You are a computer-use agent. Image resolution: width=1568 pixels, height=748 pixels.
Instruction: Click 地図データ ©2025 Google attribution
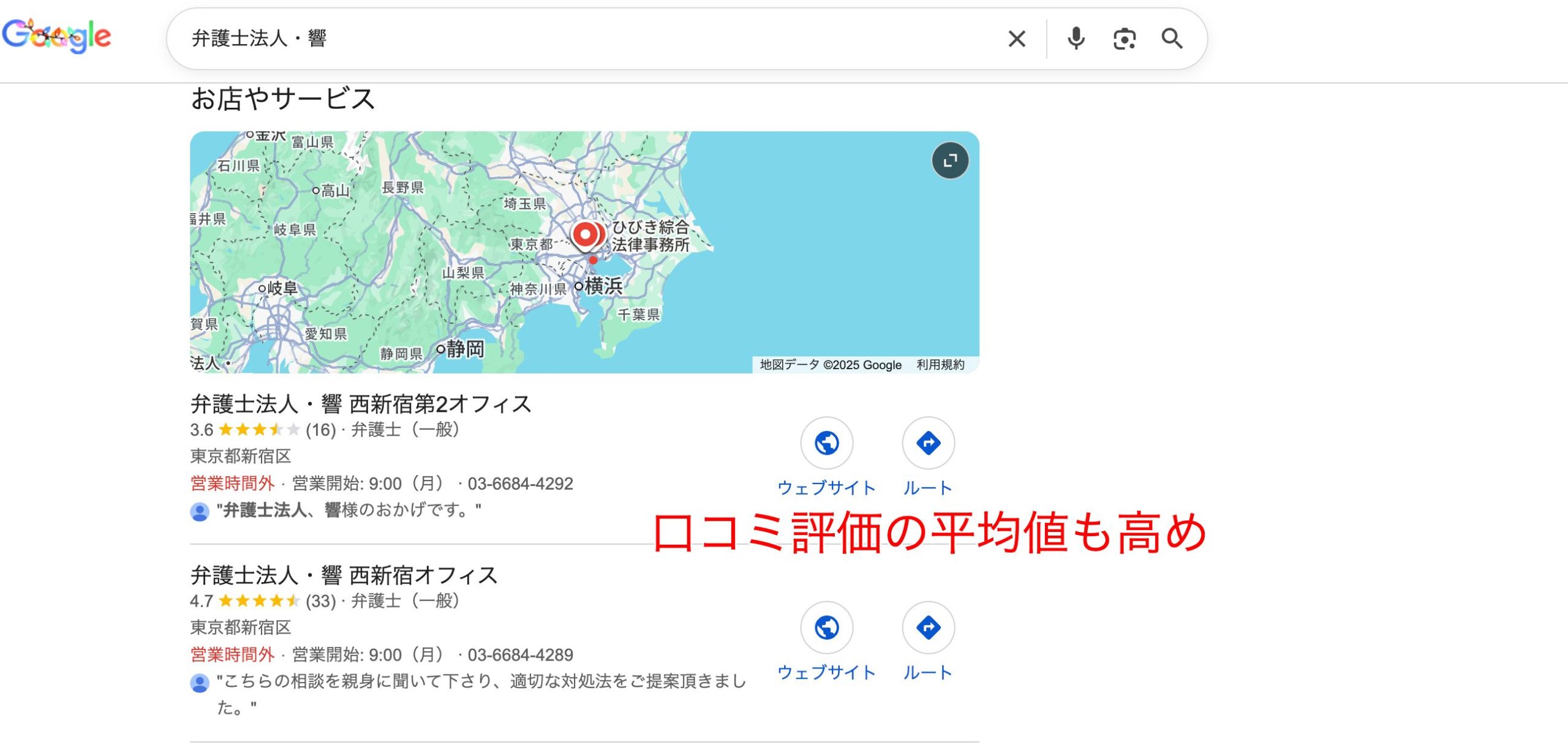pos(831,365)
